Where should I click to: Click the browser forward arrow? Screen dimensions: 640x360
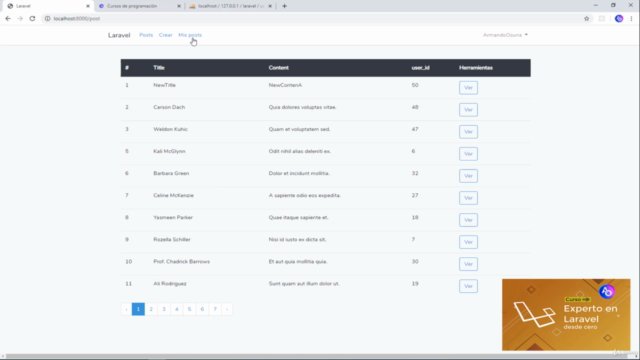[20, 18]
